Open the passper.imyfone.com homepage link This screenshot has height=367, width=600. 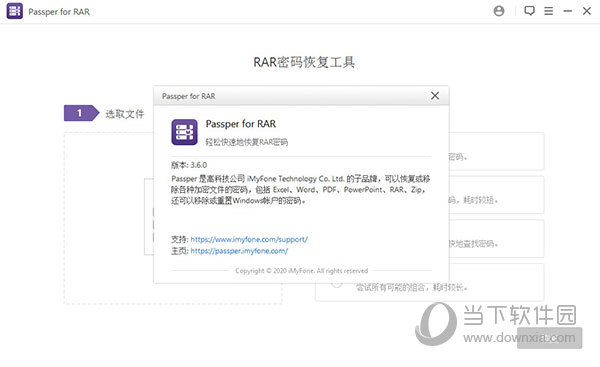click(239, 251)
